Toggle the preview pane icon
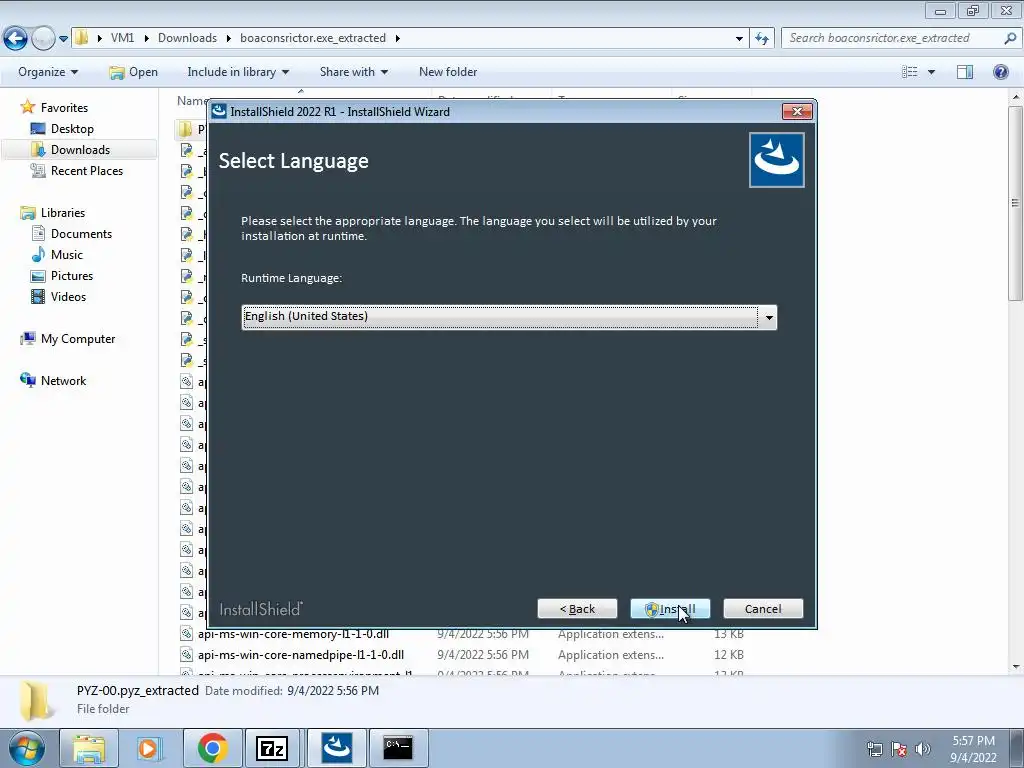Image resolution: width=1024 pixels, height=768 pixels. tap(965, 72)
